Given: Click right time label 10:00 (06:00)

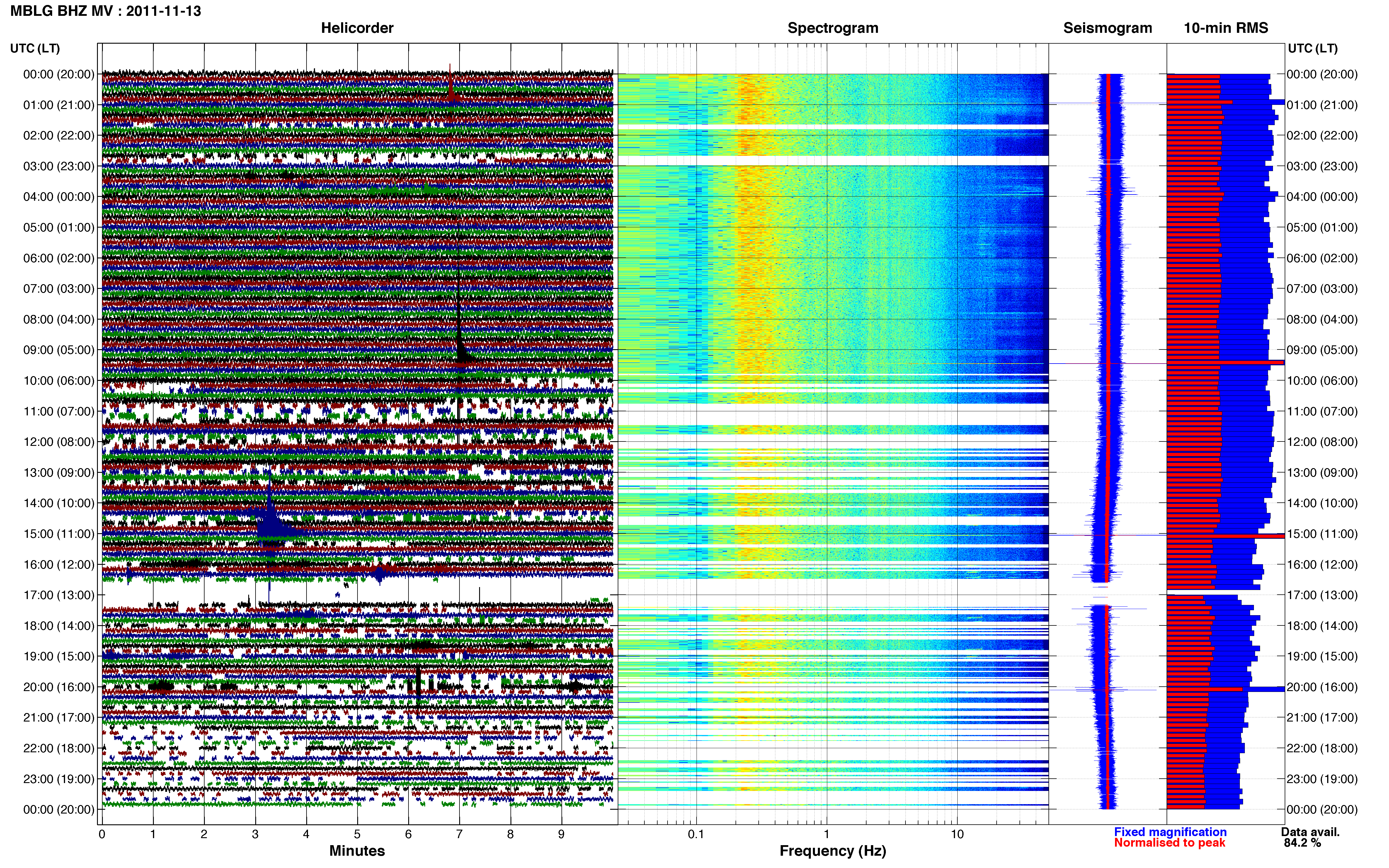Looking at the screenshot, I should [1322, 381].
